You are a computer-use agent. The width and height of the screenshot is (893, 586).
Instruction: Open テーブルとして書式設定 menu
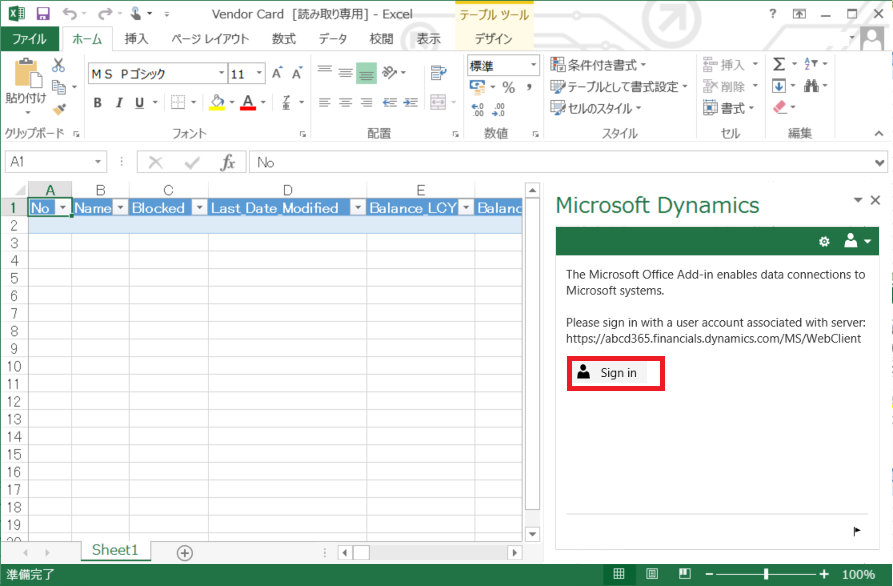click(x=619, y=87)
